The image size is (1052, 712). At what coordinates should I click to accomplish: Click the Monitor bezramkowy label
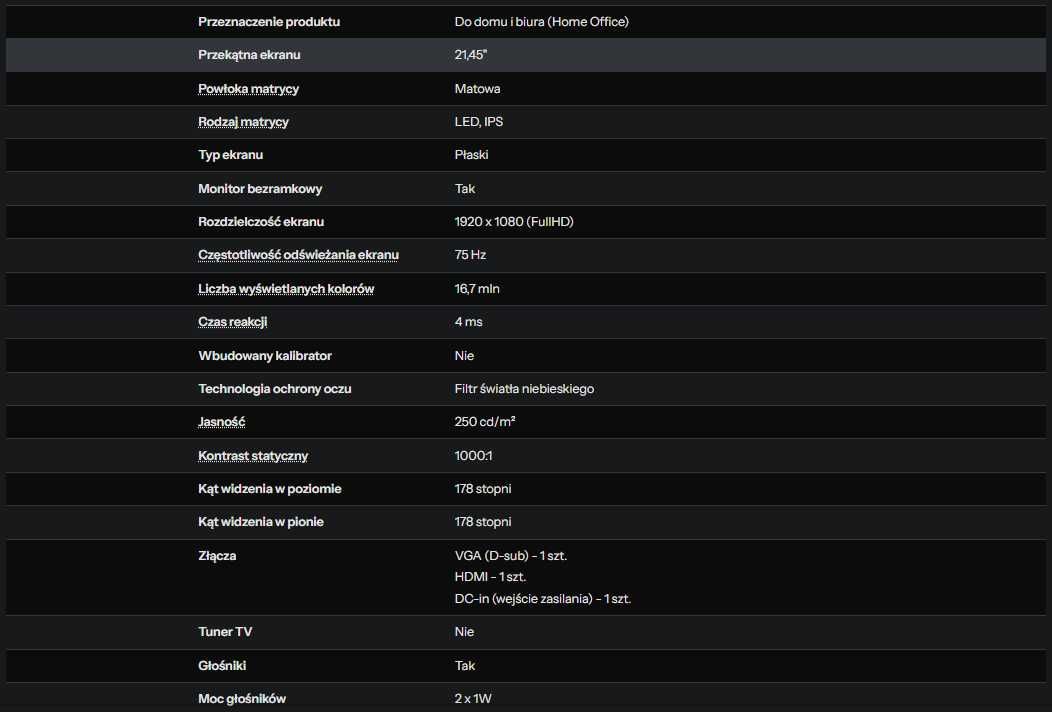click(260, 189)
